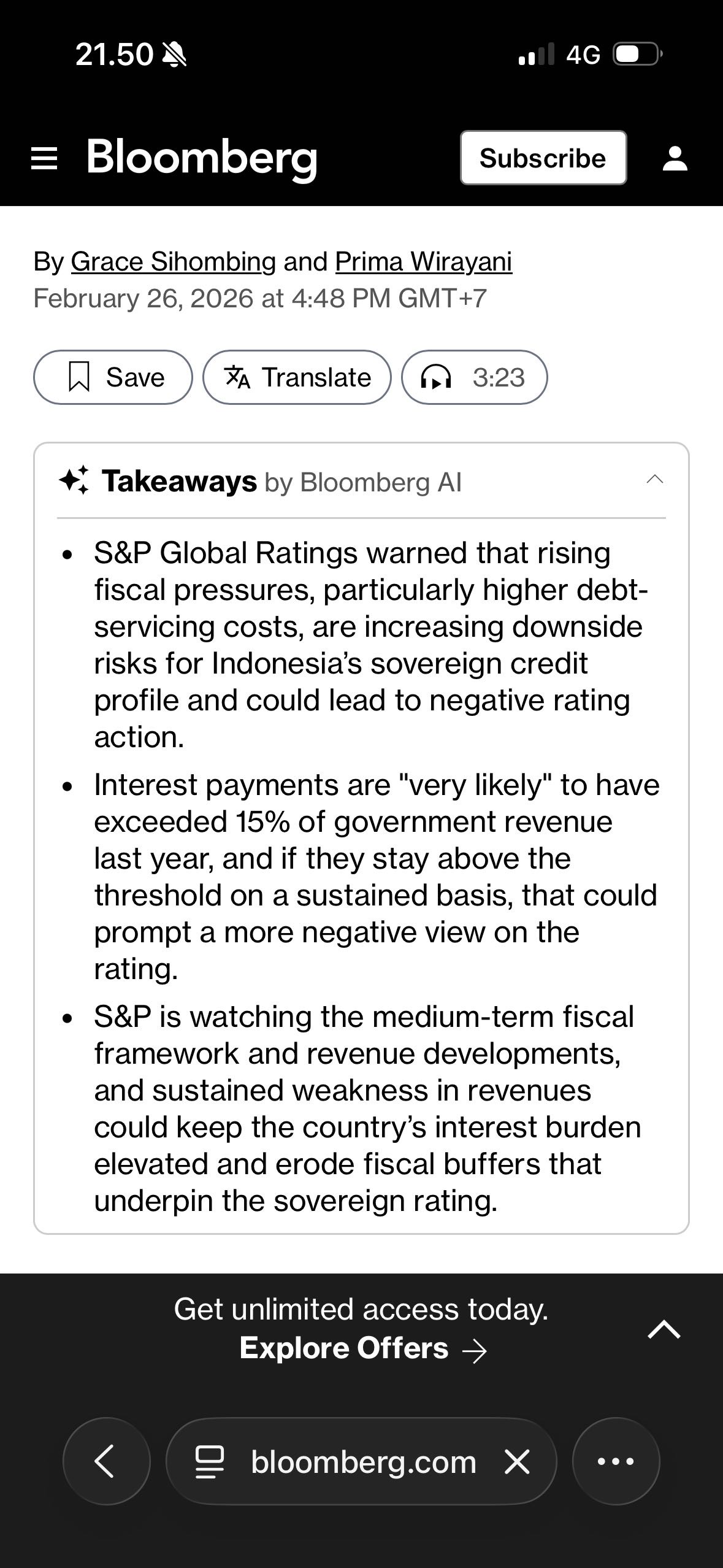723x1568 pixels.
Task: Open author Grace Sihombing's page
Action: pos(173,262)
